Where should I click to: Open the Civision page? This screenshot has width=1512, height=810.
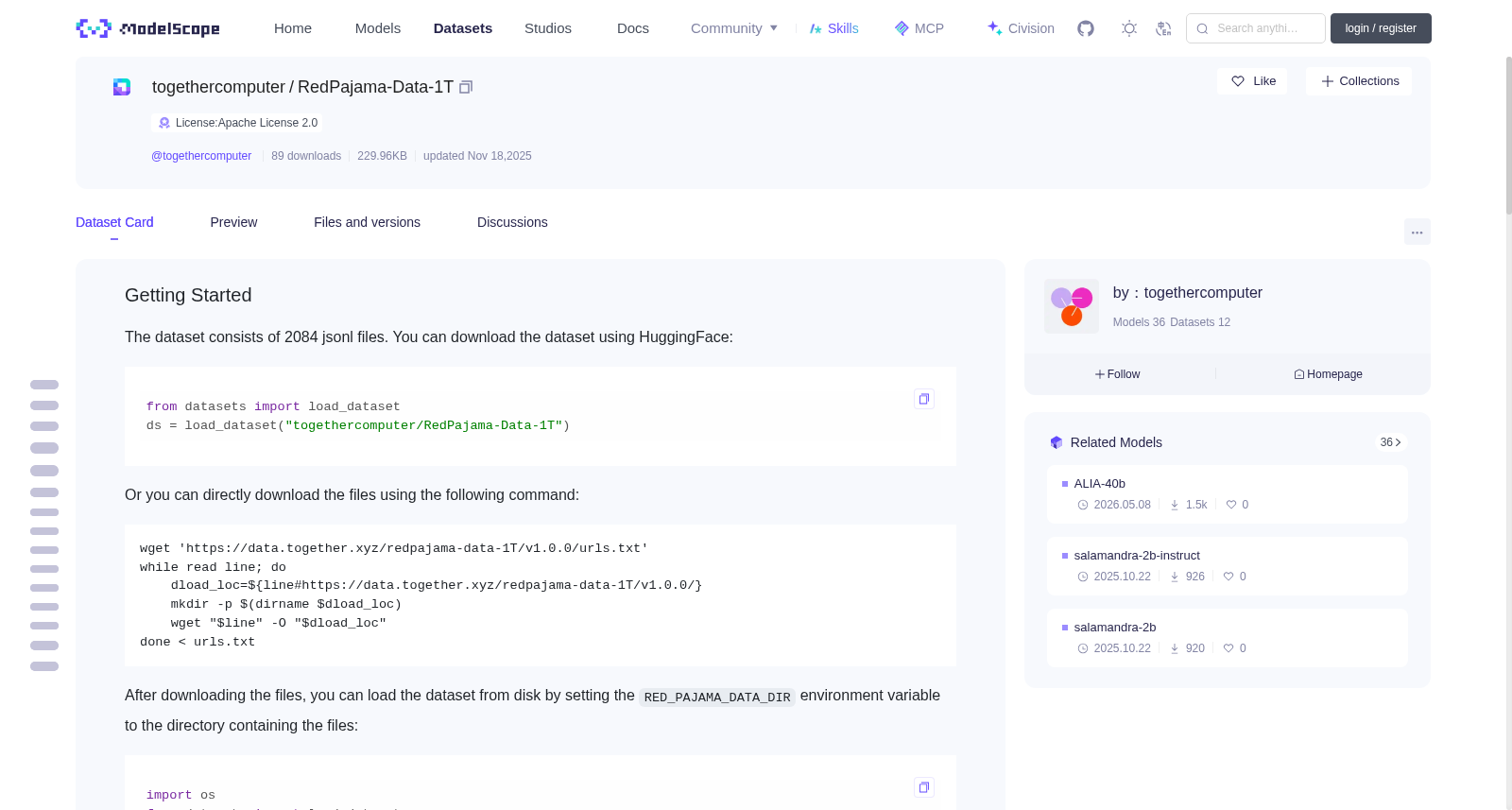click(1021, 28)
